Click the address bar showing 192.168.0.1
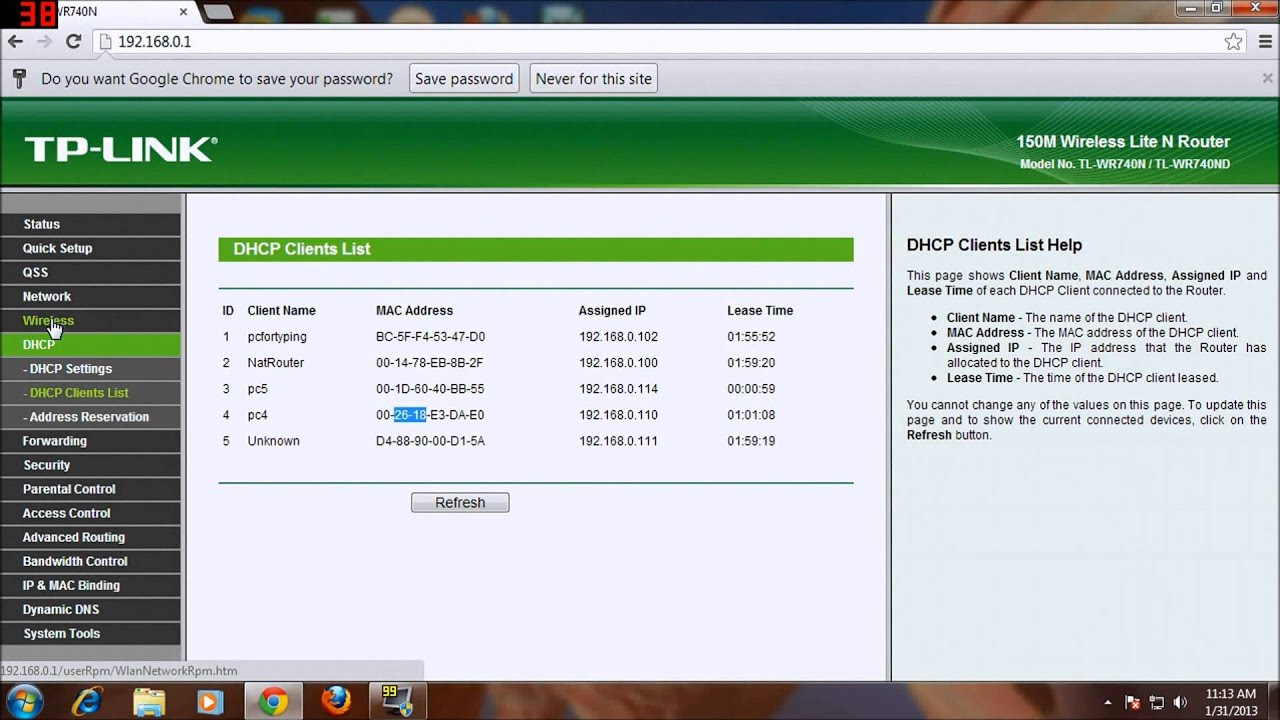 coord(600,42)
